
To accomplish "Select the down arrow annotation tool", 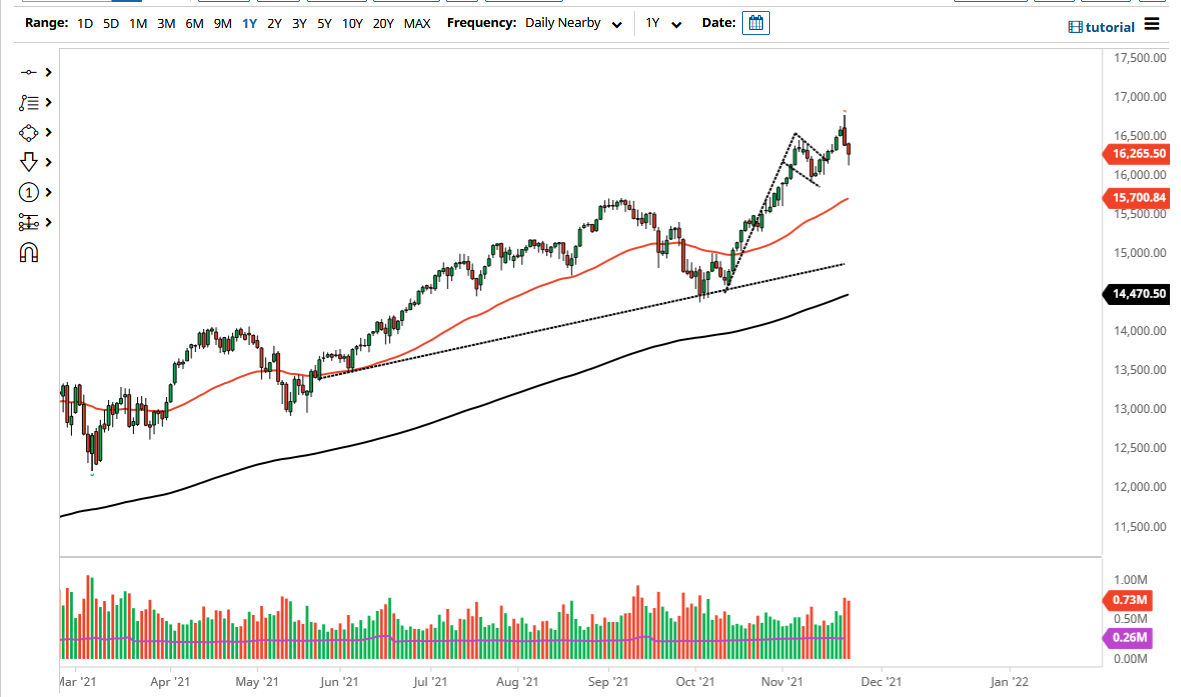I will [28, 161].
